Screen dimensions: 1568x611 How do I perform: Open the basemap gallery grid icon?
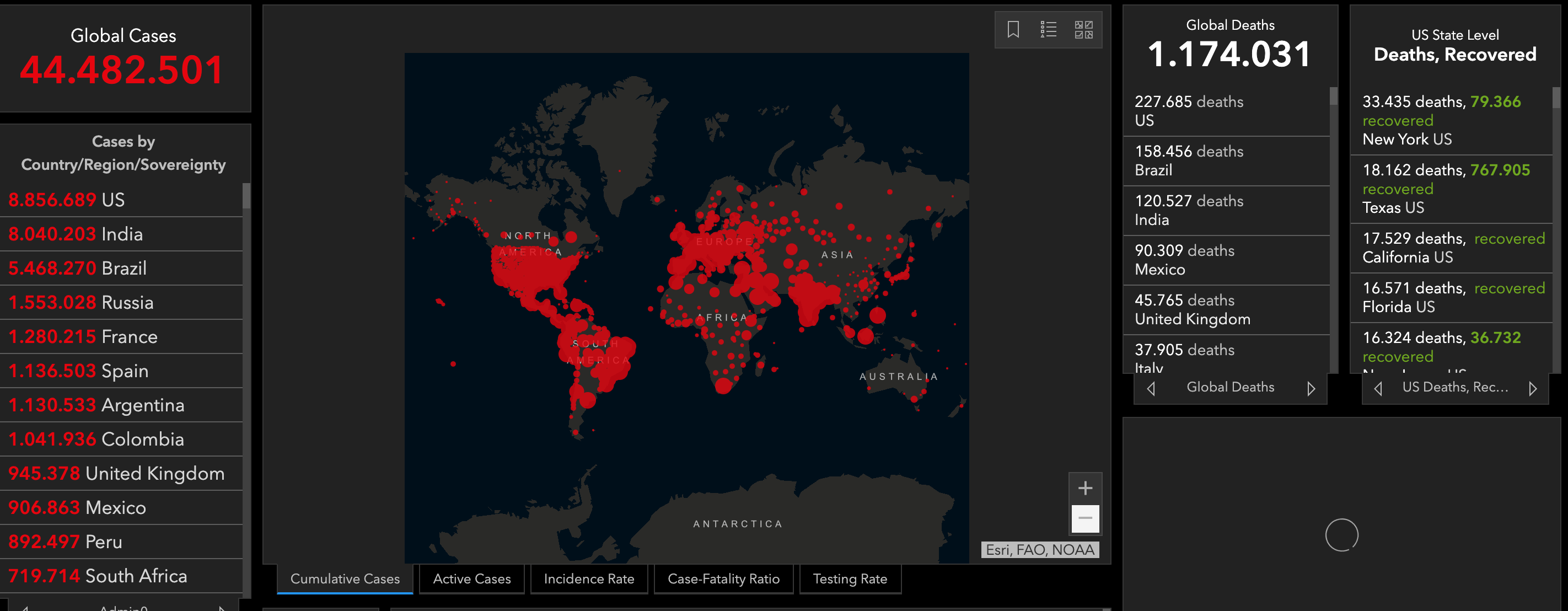click(x=1083, y=29)
